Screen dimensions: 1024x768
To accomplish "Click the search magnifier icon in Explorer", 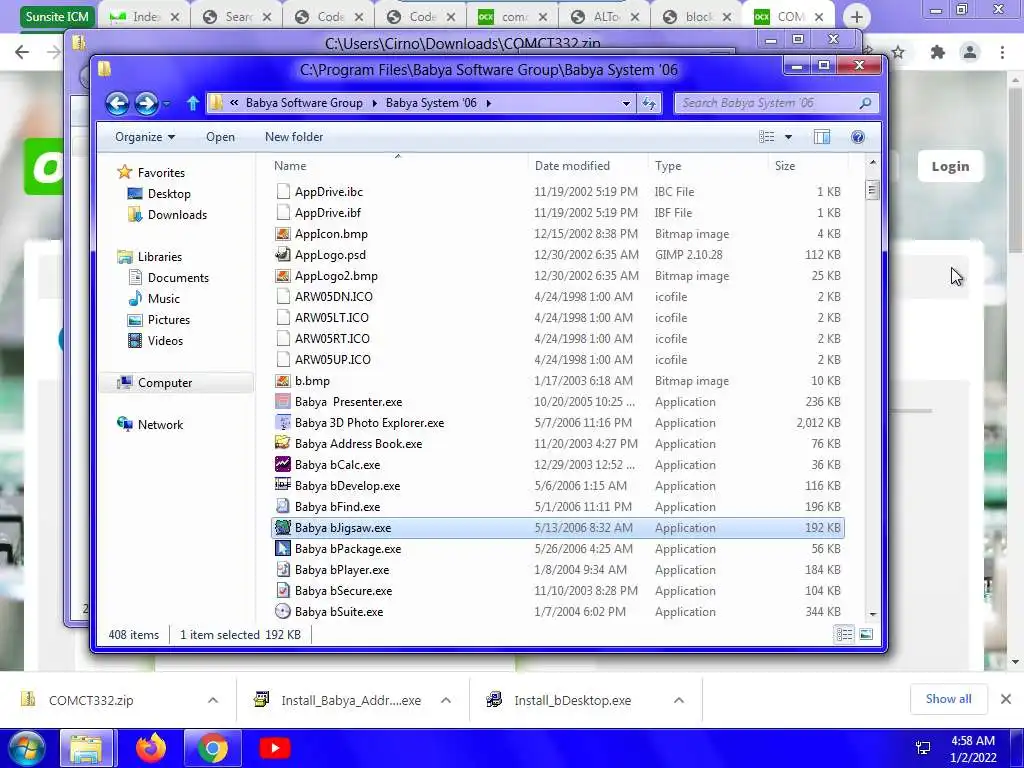I will [x=865, y=103].
